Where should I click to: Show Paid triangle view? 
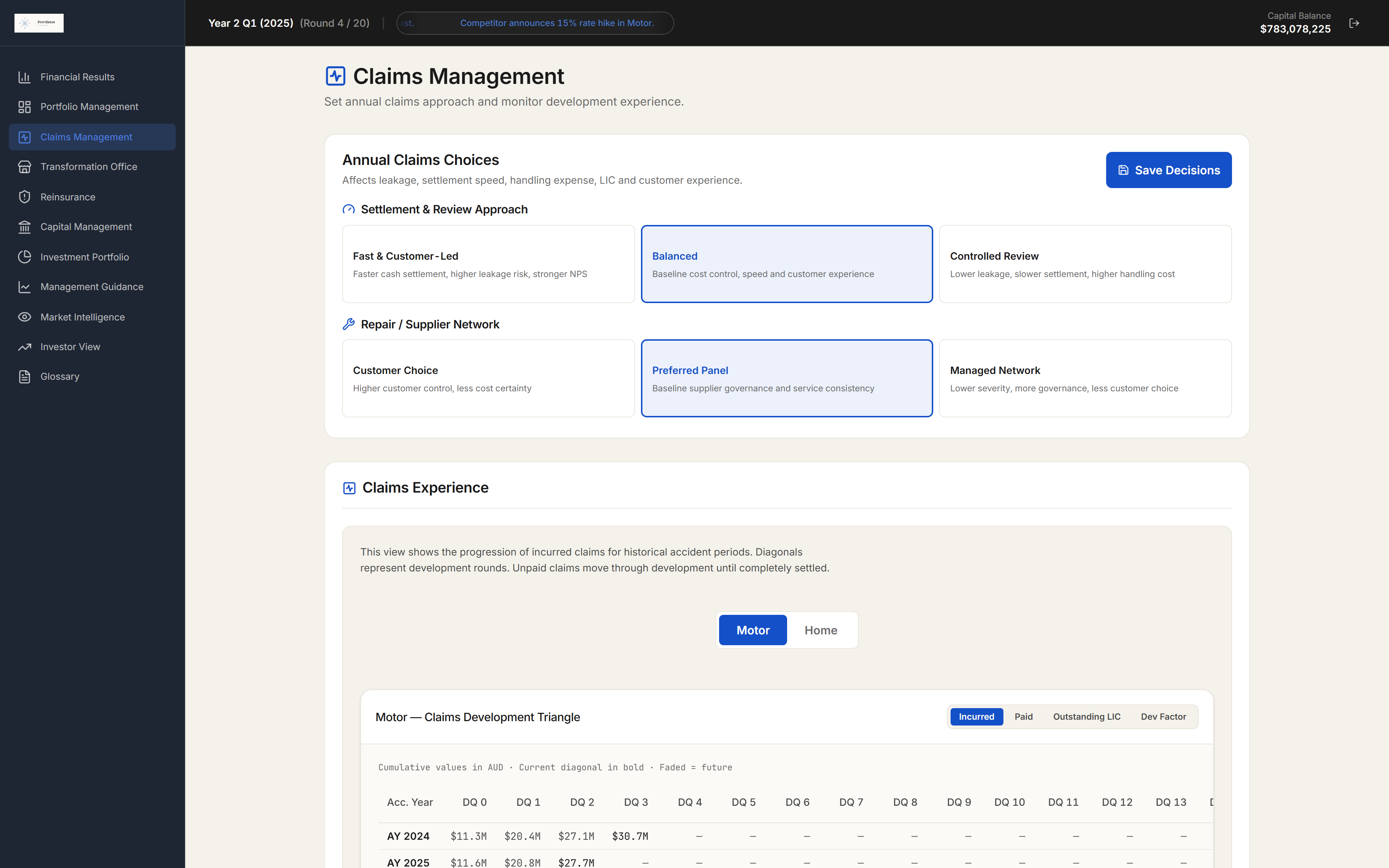pos(1023,716)
